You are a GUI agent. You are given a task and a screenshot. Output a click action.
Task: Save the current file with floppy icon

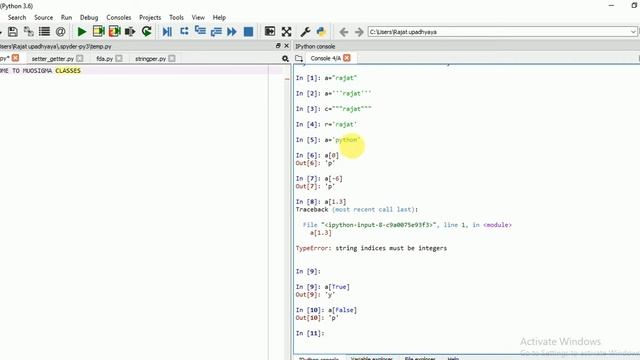[13, 31]
